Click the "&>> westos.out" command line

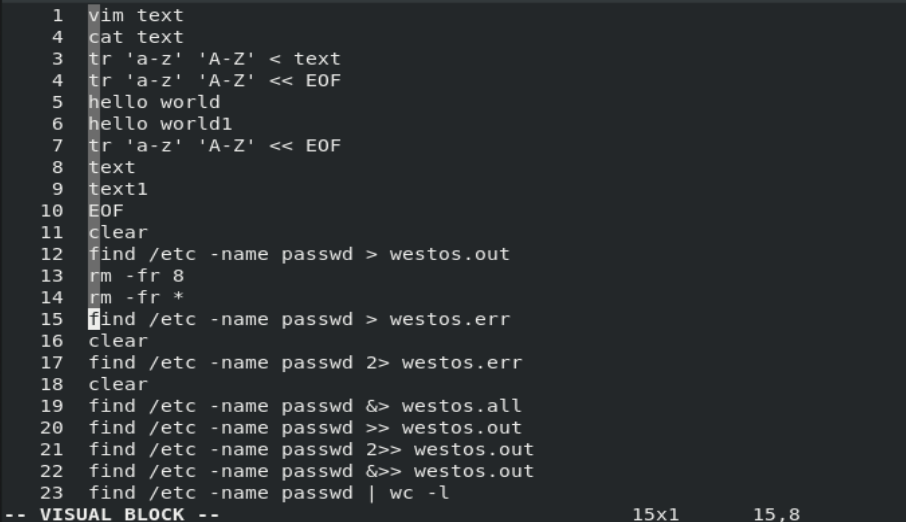pyautogui.click(x=311, y=471)
